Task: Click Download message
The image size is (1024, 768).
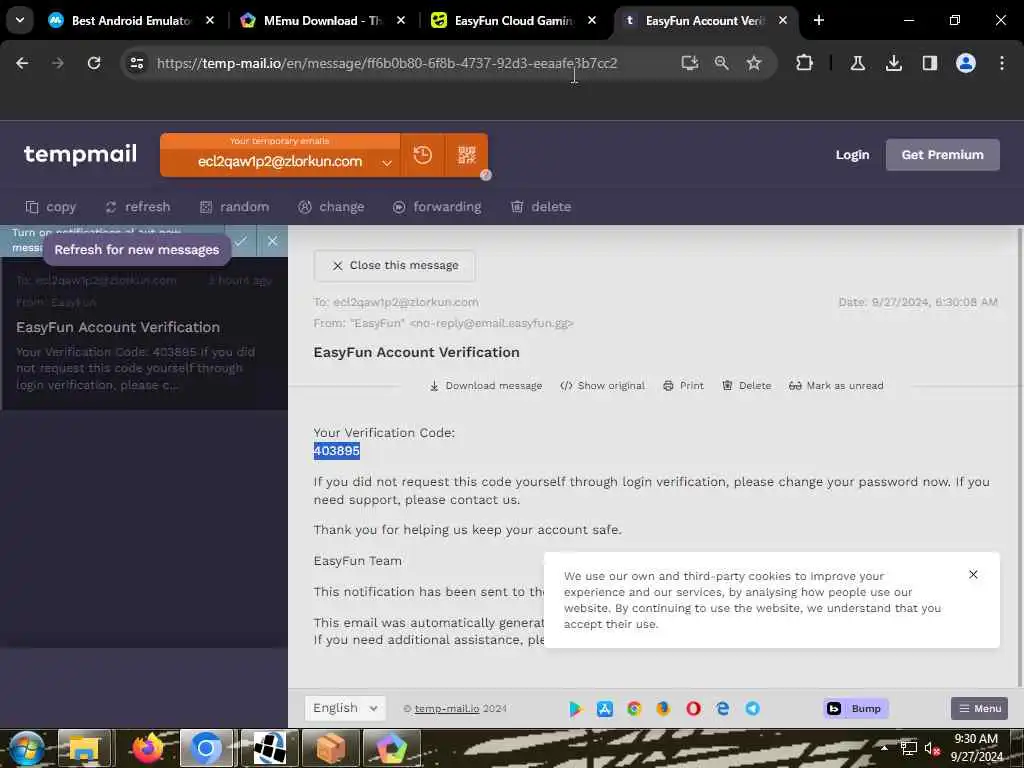Action: point(486,386)
